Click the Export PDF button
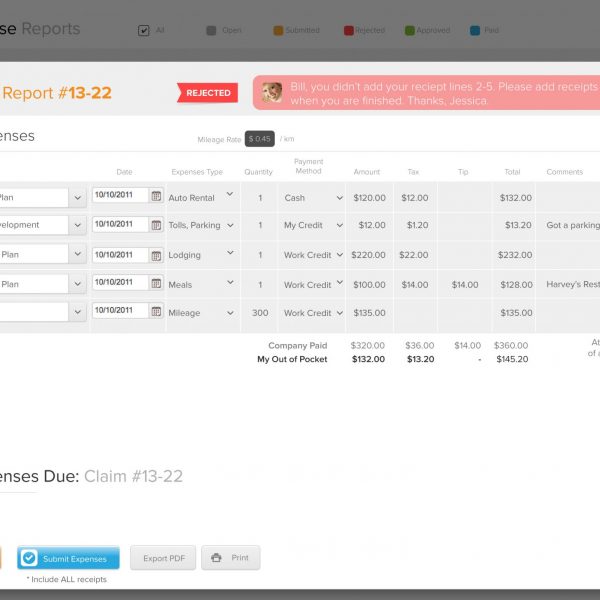600x600 pixels. tap(163, 558)
